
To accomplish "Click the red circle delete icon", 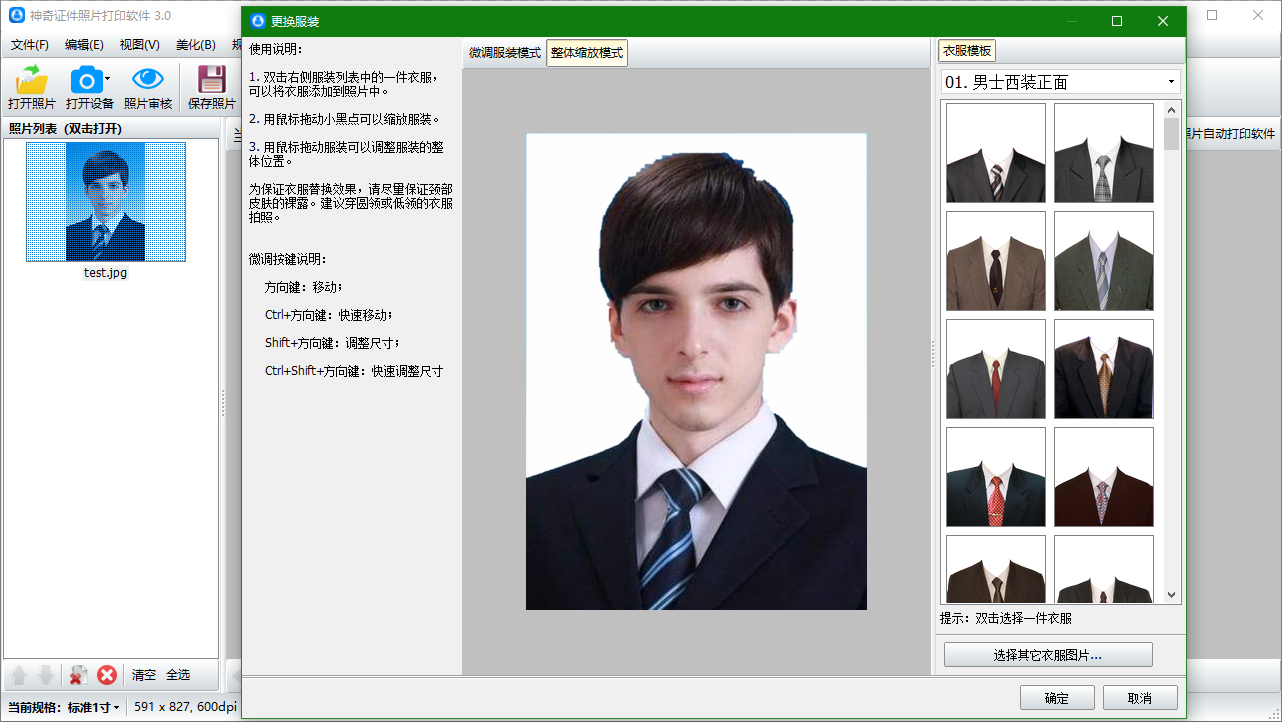I will click(x=107, y=675).
